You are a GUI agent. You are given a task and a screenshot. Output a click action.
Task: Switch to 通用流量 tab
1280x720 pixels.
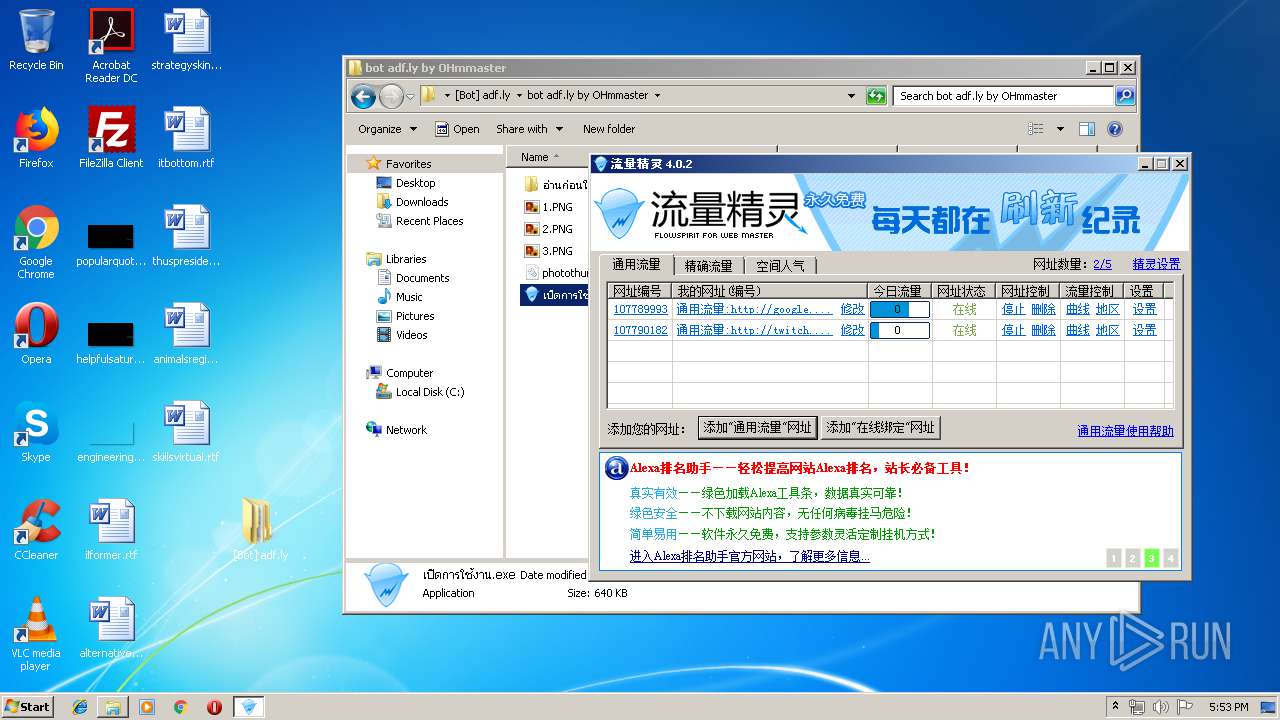coord(636,265)
